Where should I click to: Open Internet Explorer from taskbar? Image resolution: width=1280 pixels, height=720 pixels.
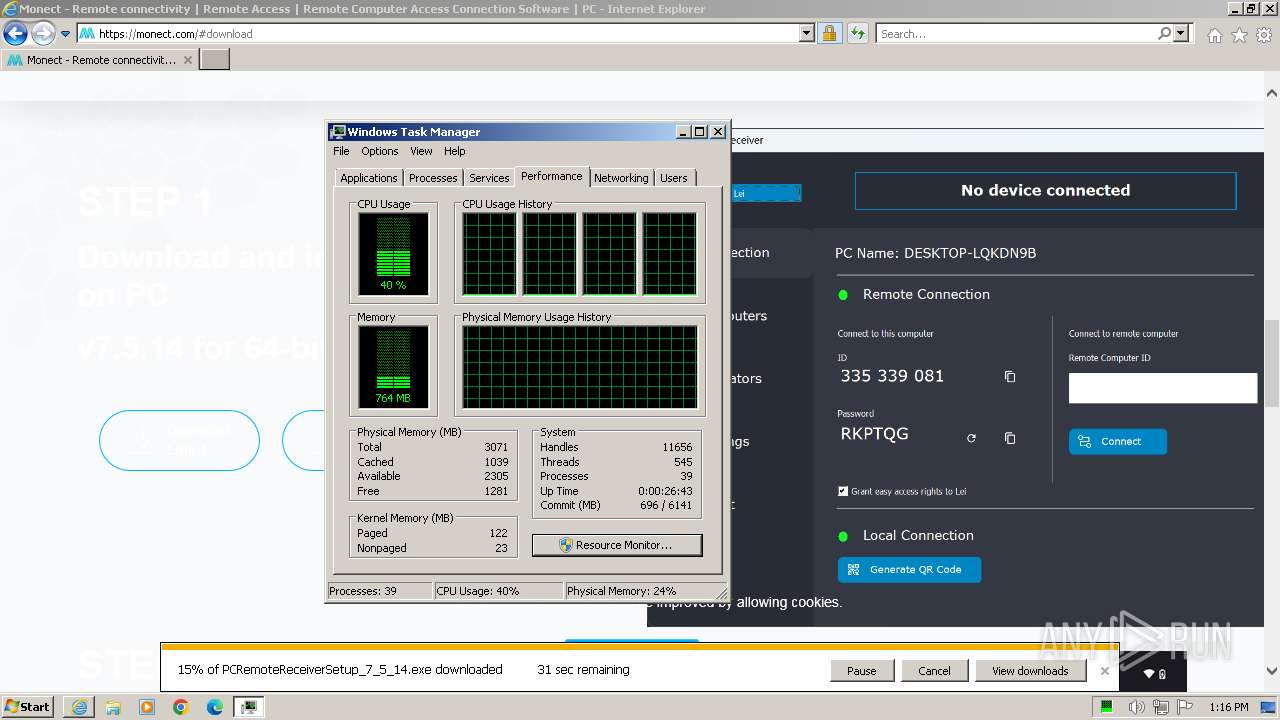pyautogui.click(x=79, y=707)
